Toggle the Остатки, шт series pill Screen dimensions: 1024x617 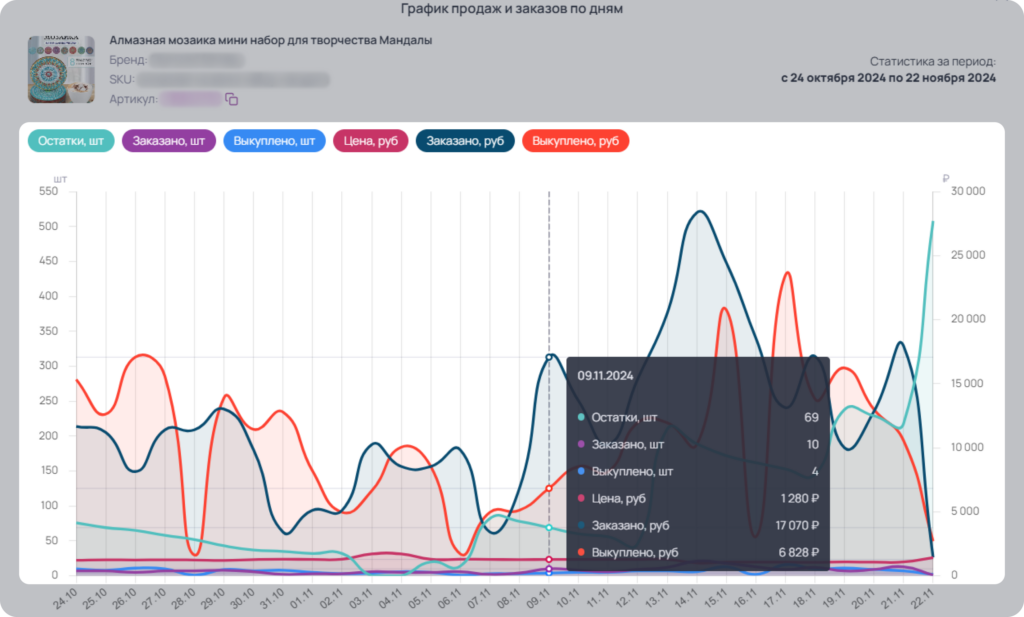[x=71, y=141]
